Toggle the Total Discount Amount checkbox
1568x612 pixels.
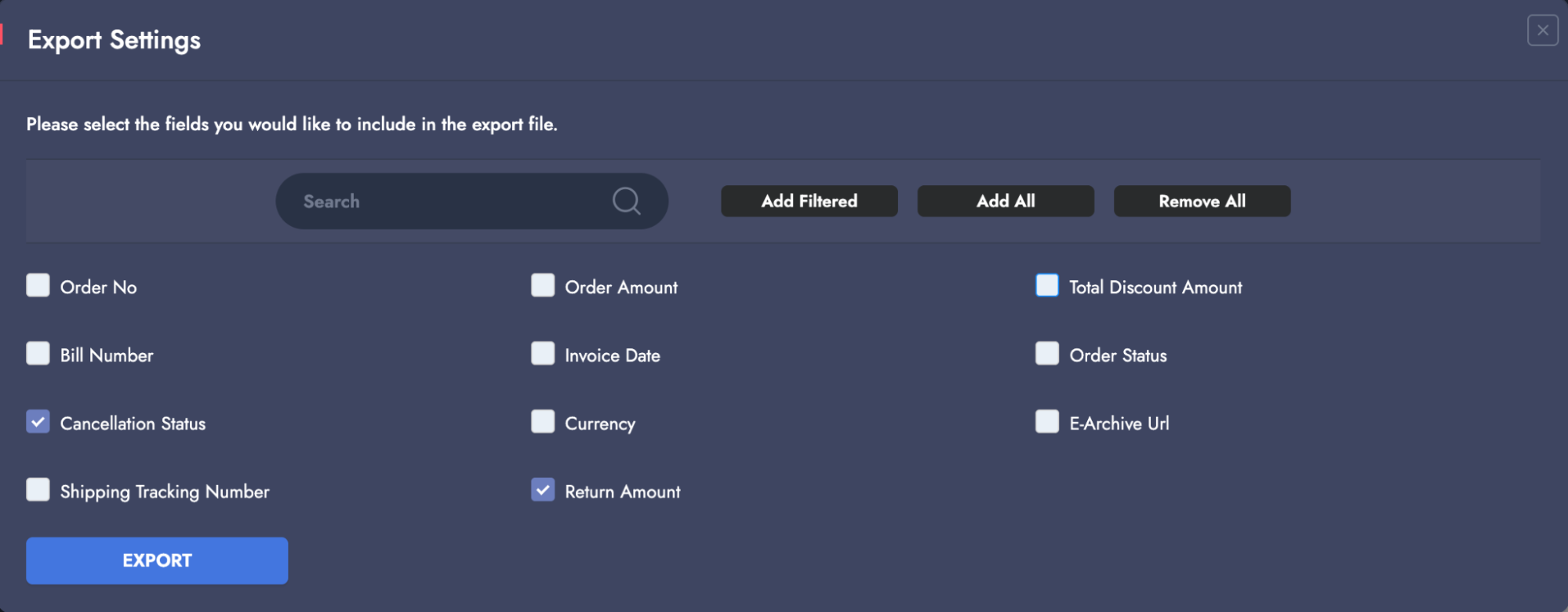[x=1047, y=286]
